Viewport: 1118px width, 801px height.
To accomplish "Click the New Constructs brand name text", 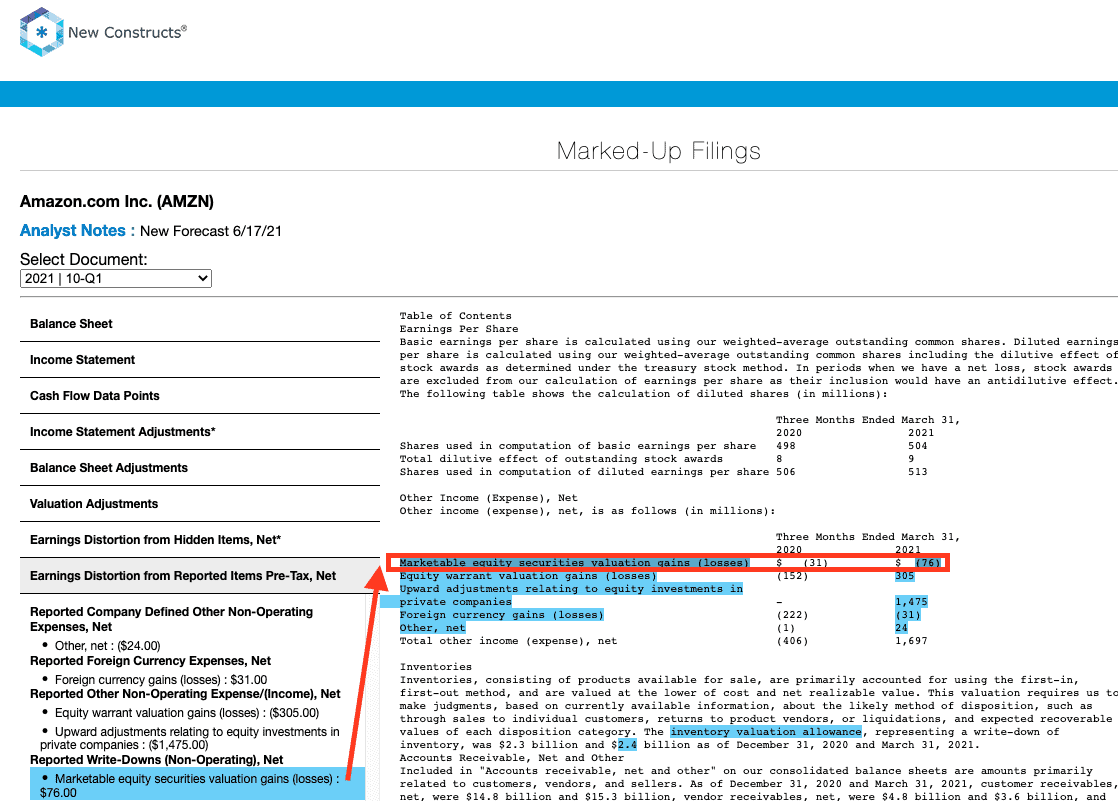I will (x=127, y=32).
